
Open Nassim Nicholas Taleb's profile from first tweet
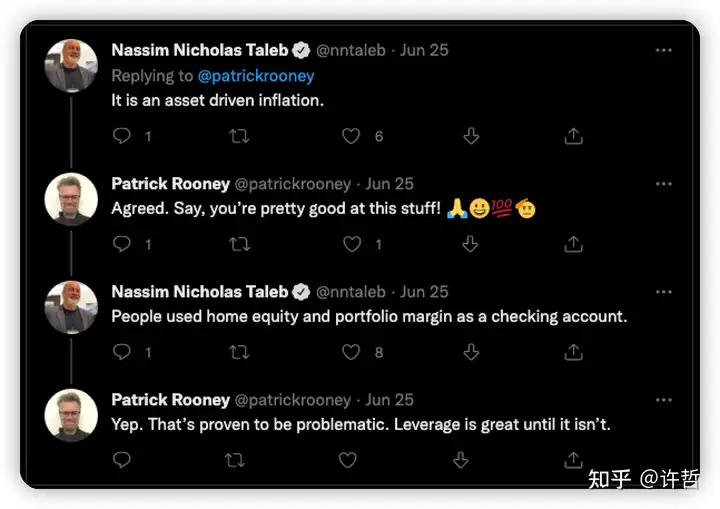click(199, 51)
